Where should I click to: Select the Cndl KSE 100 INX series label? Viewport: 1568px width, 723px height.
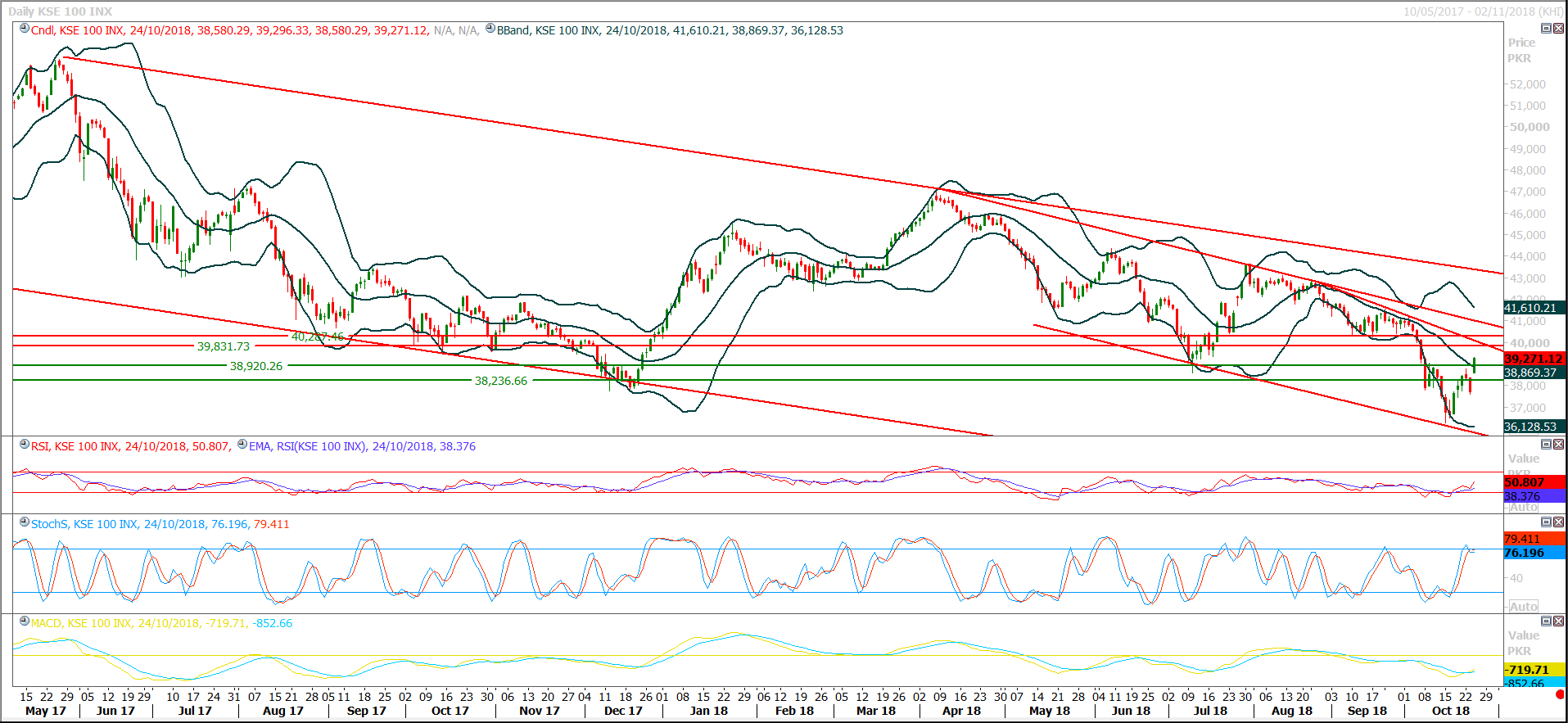click(77, 30)
